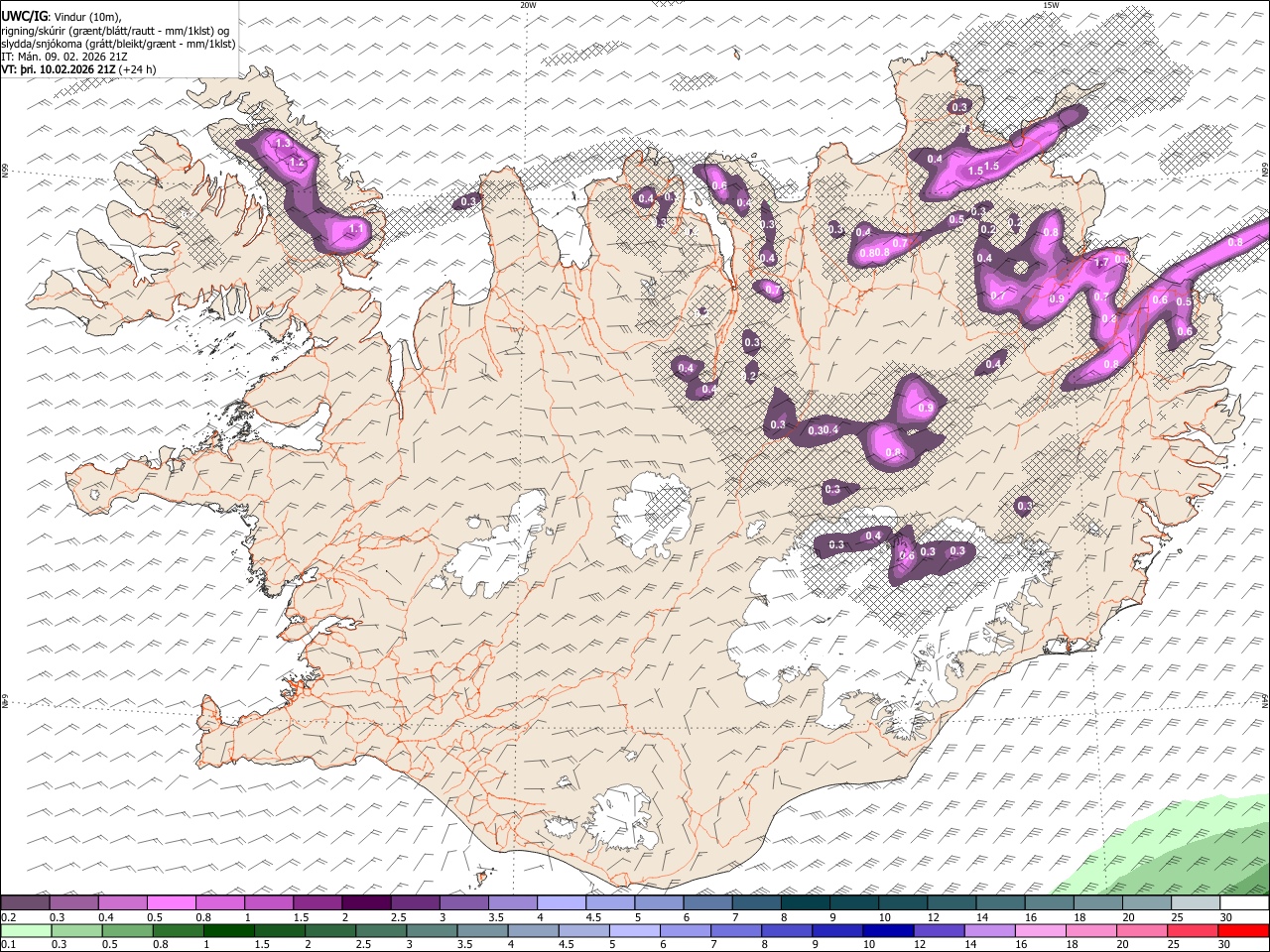Pick darkest green 1 swatch in lower legend
The image size is (1270, 952).
coord(229,930)
